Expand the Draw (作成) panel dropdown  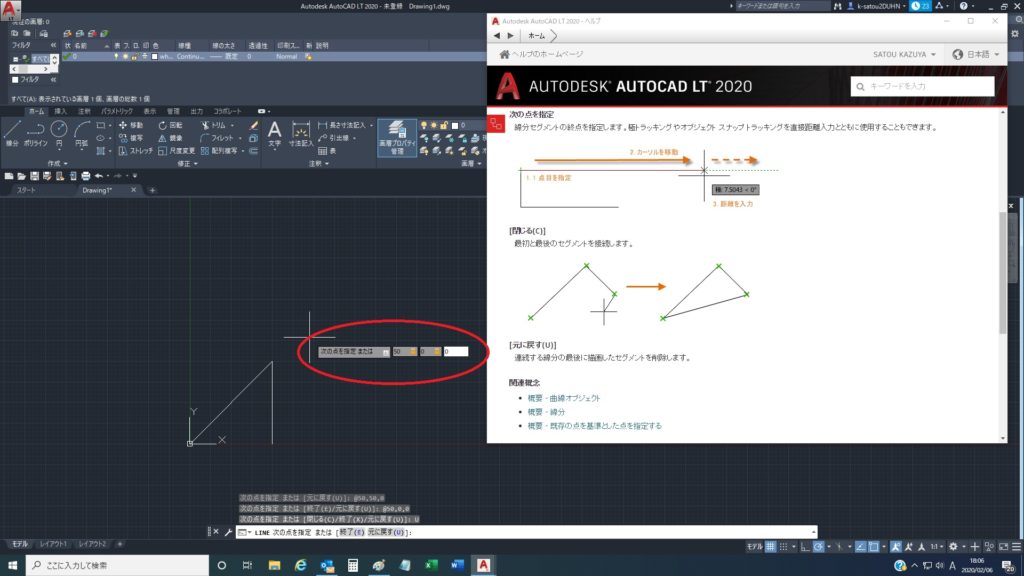click(57, 163)
